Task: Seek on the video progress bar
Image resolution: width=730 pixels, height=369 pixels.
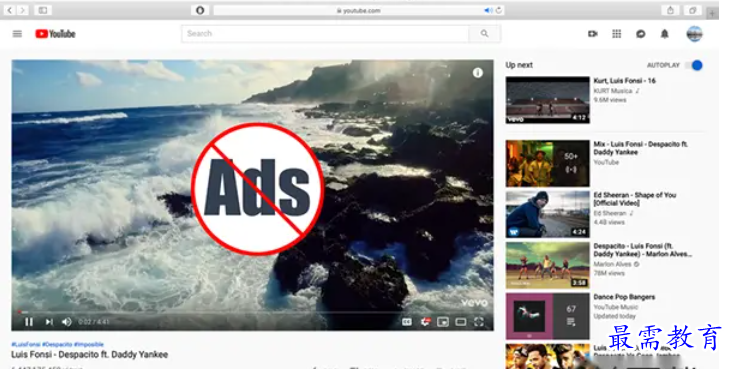Action: pos(252,312)
